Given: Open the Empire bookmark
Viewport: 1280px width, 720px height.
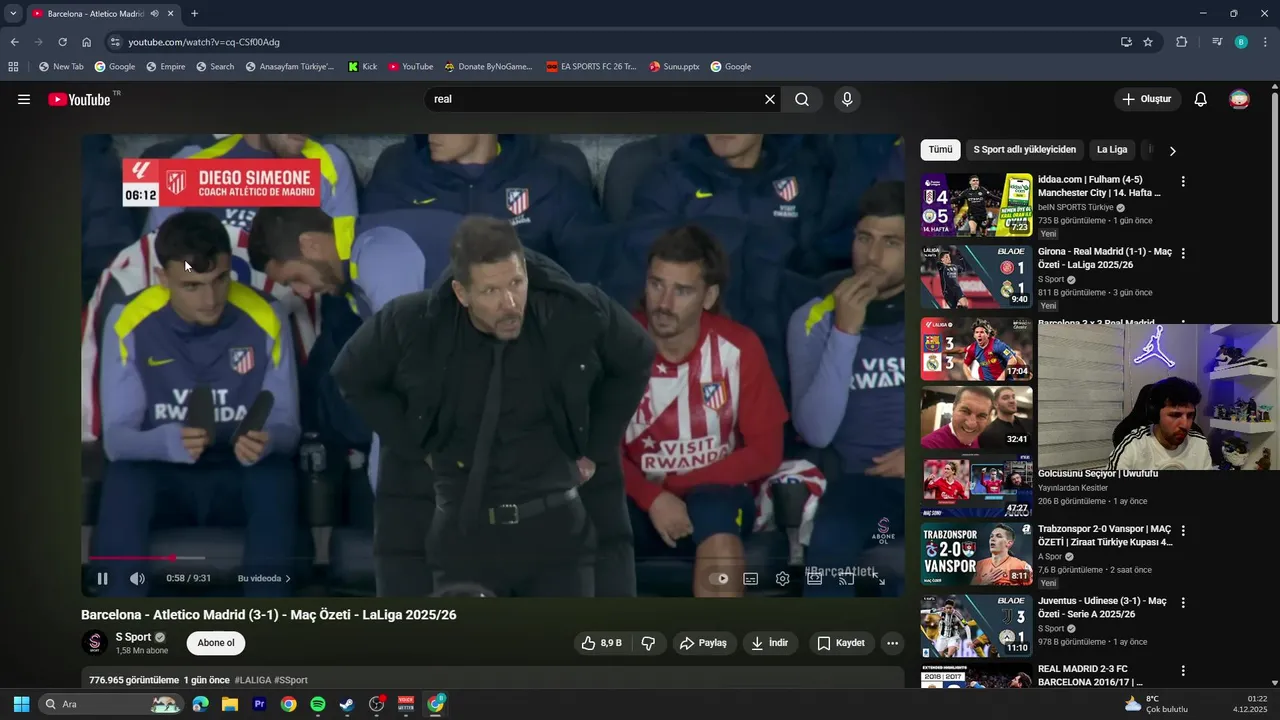Looking at the screenshot, I should (x=165, y=67).
